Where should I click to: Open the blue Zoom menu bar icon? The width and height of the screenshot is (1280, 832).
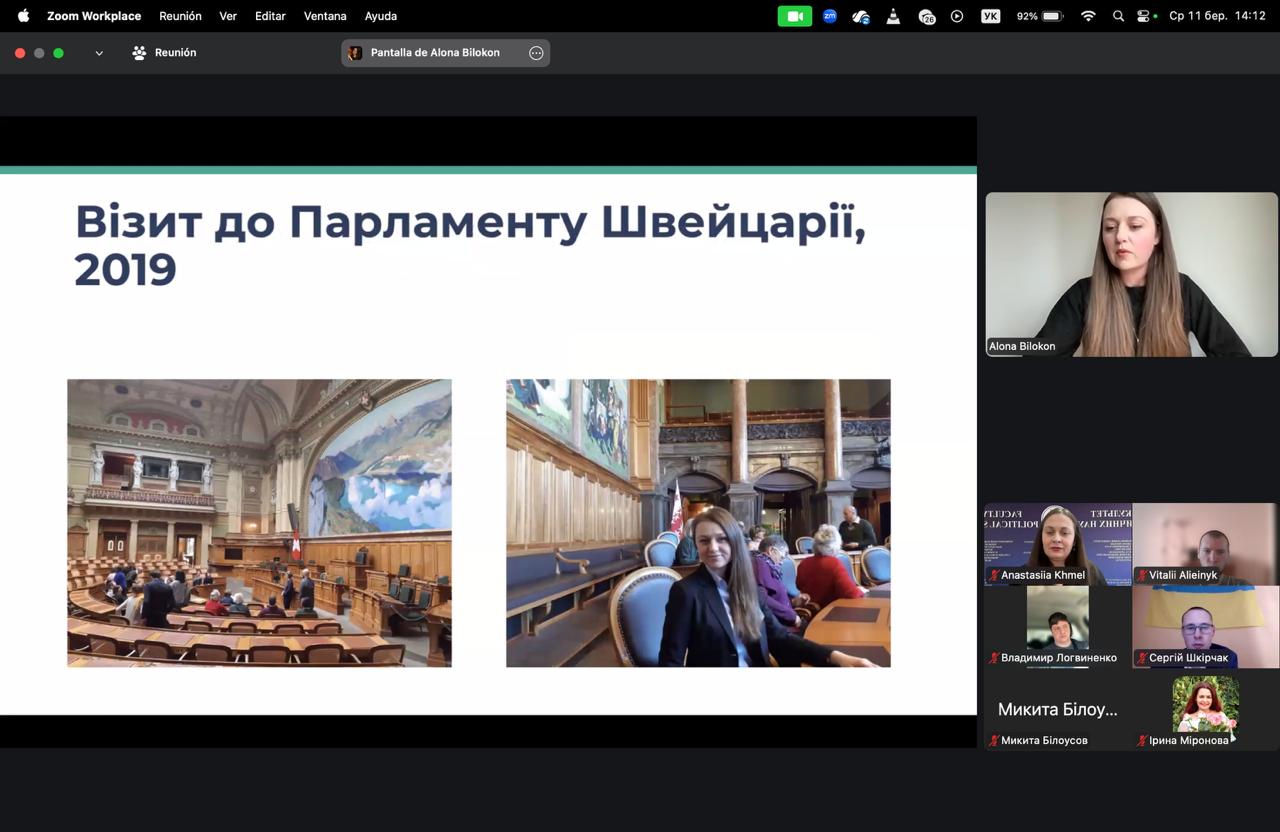(829, 16)
